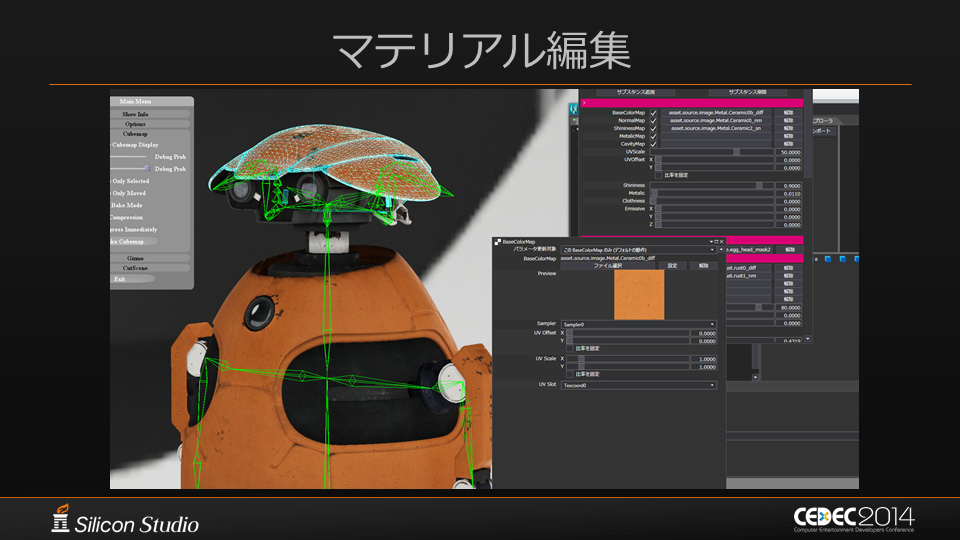The height and width of the screenshot is (540, 960).
Task: Click UV Scale X slider in BaseColorMap window
Action: [x=628, y=359]
